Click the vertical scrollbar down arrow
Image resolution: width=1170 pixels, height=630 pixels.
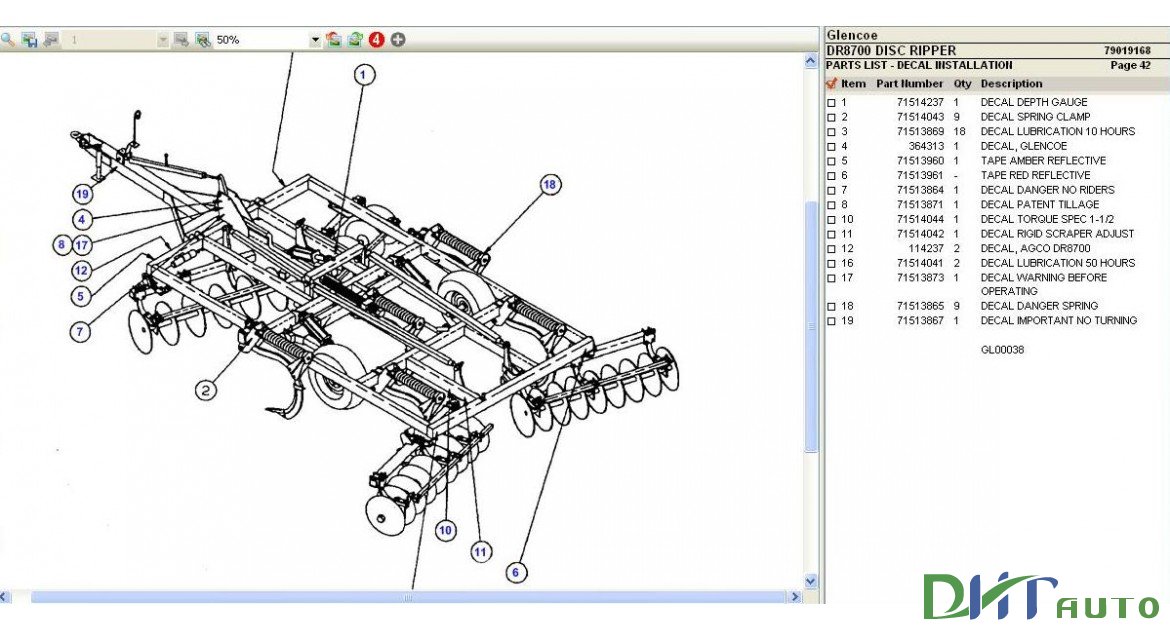tap(811, 581)
